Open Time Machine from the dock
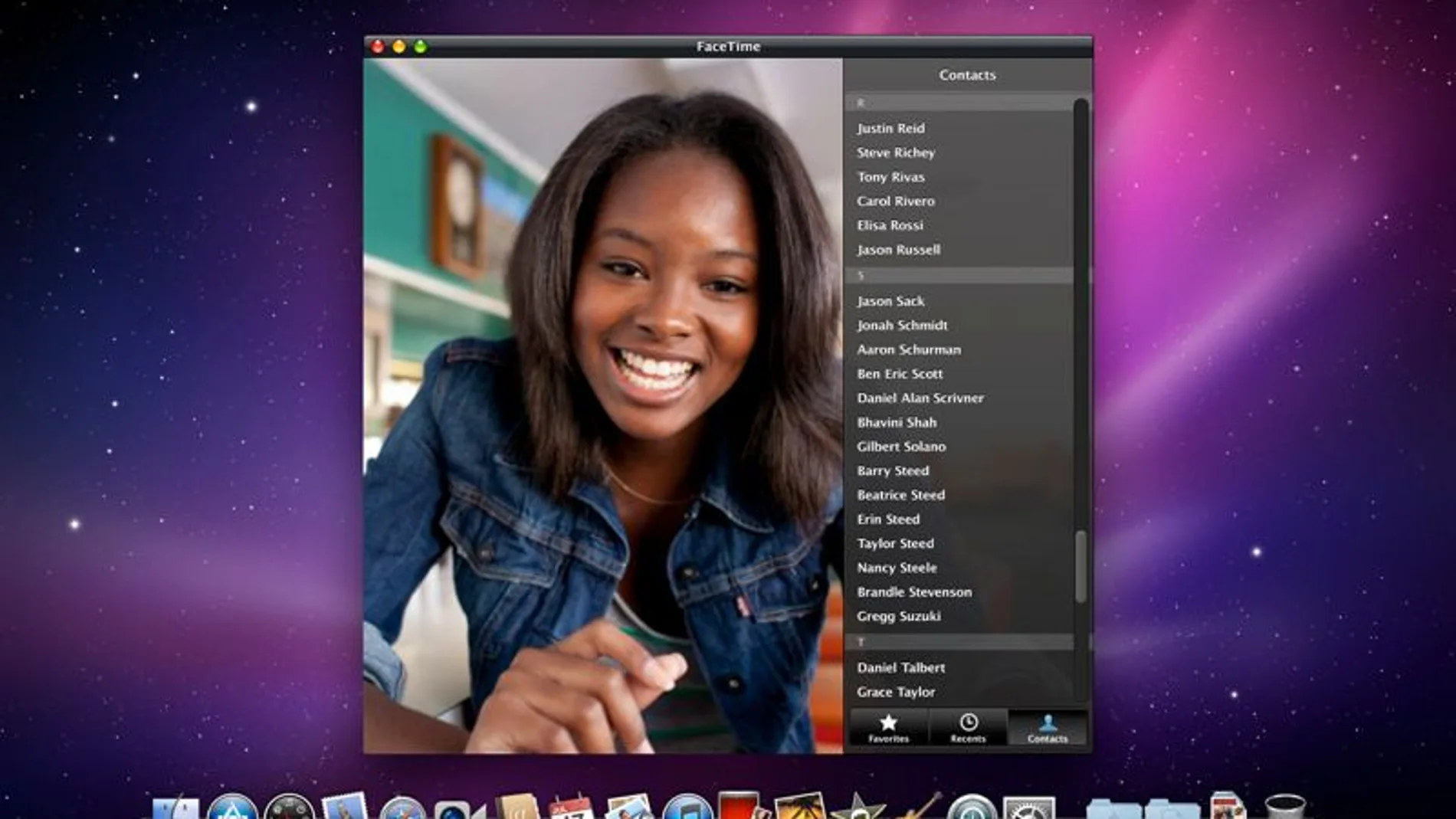 972,807
